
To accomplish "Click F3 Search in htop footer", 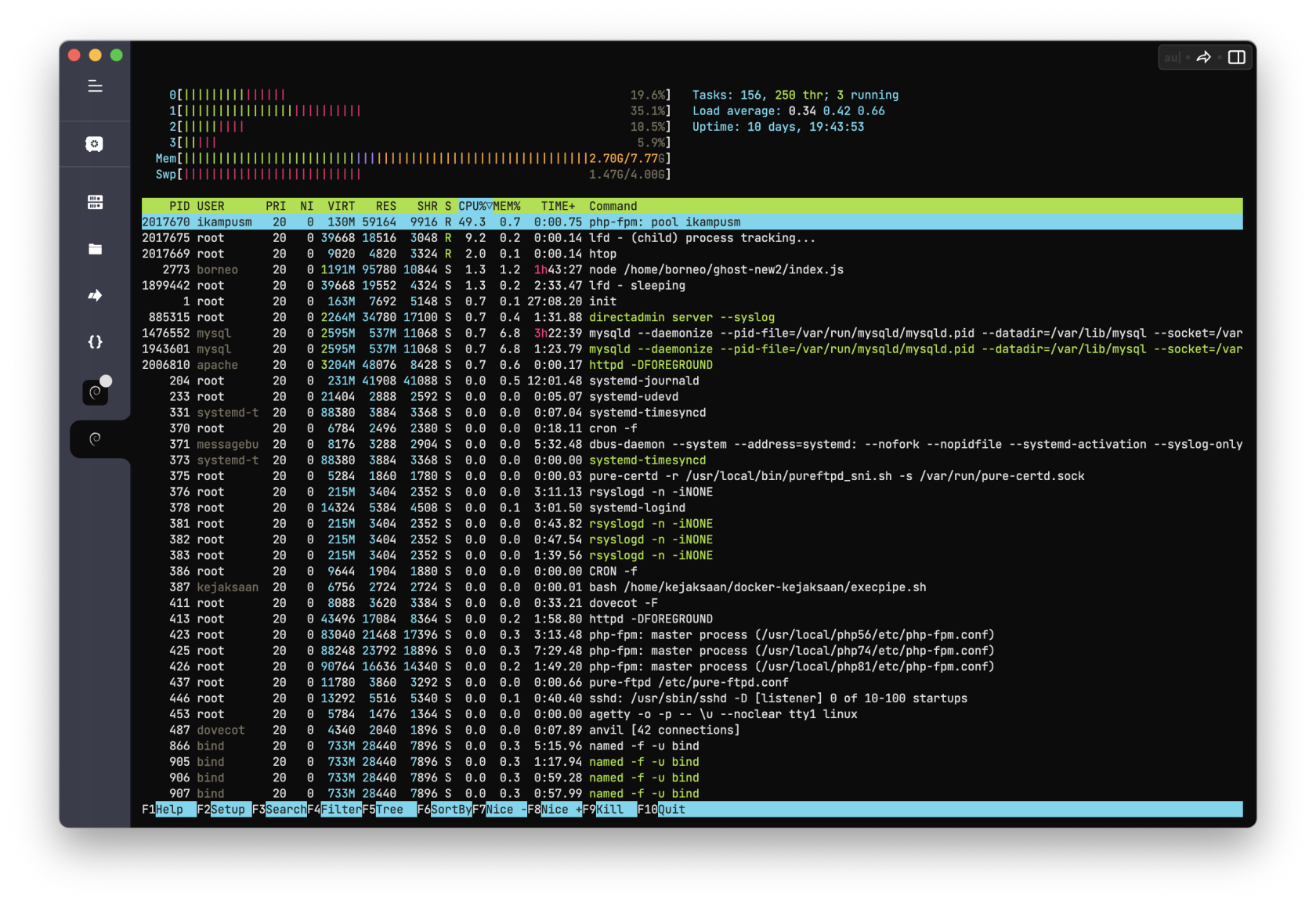I will [279, 809].
